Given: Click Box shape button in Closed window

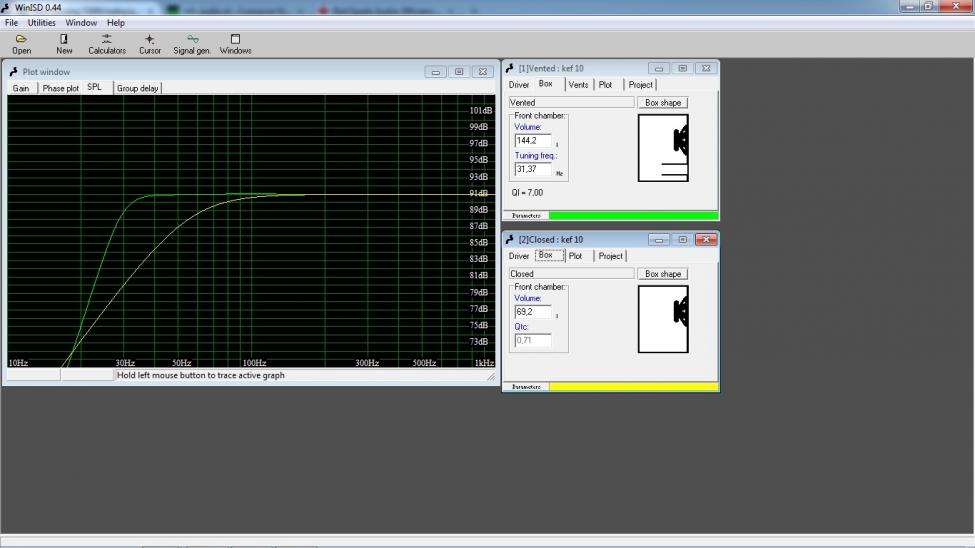Looking at the screenshot, I should (662, 274).
